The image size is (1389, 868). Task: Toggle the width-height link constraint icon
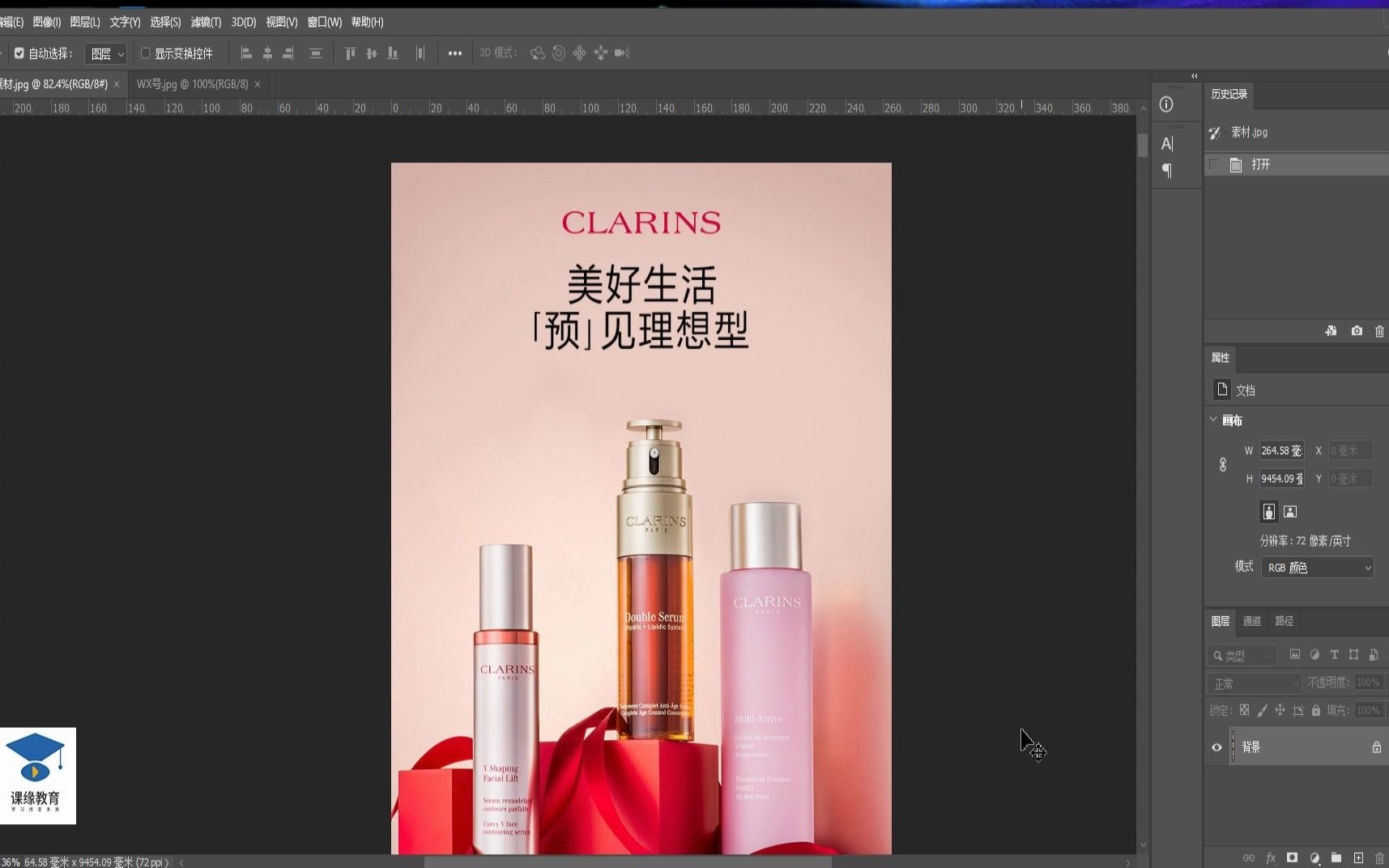point(1223,465)
